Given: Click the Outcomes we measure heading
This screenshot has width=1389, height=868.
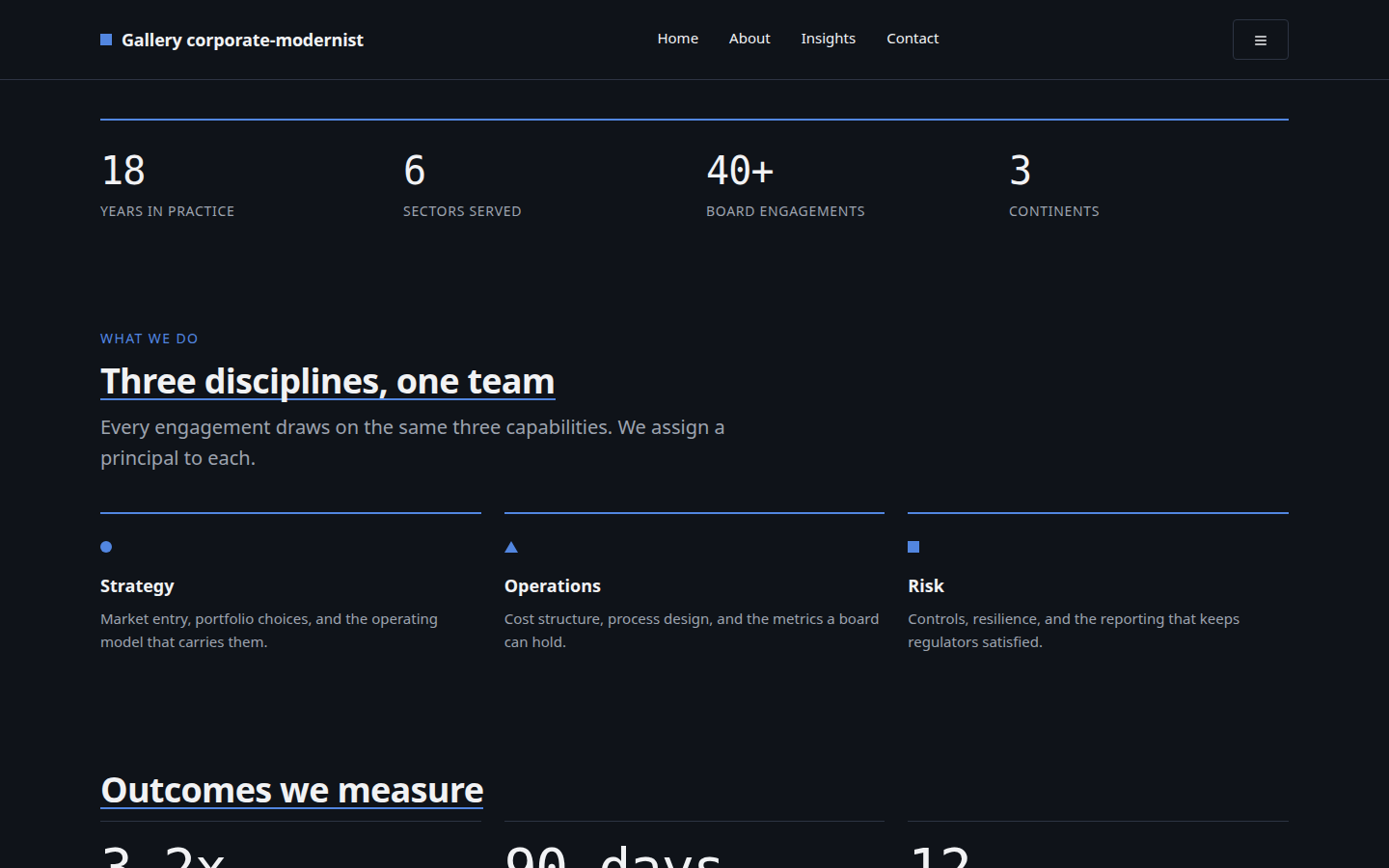Looking at the screenshot, I should (x=292, y=791).
